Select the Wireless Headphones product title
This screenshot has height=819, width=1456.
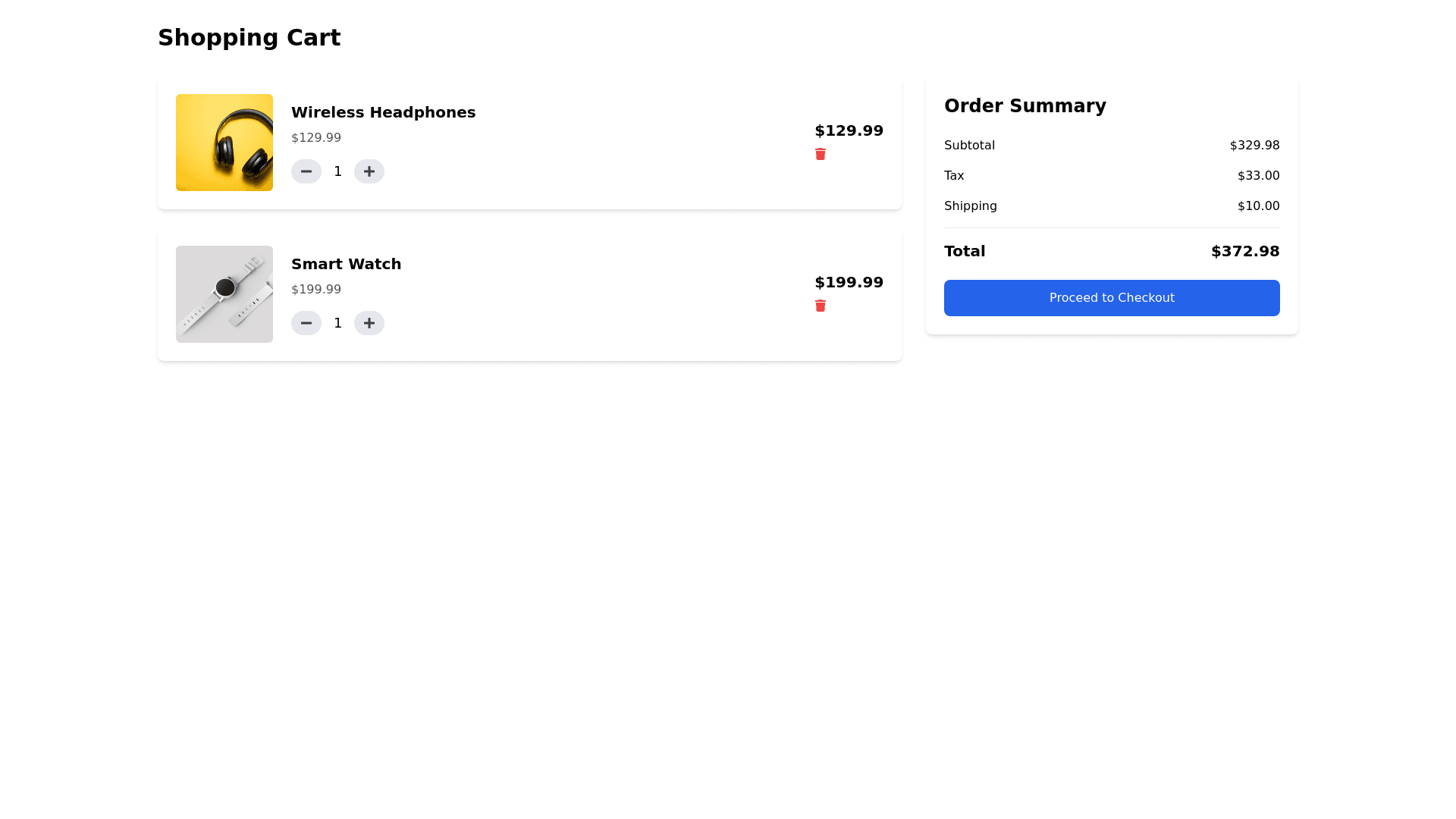point(383,112)
